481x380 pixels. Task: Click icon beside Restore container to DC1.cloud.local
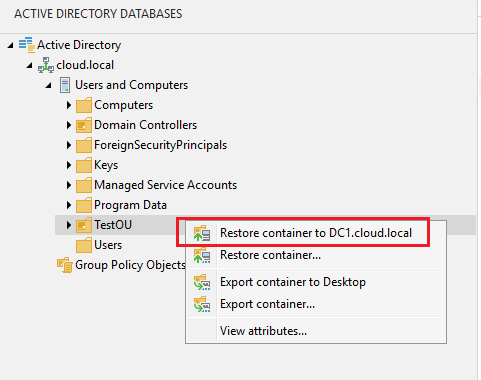[202, 233]
